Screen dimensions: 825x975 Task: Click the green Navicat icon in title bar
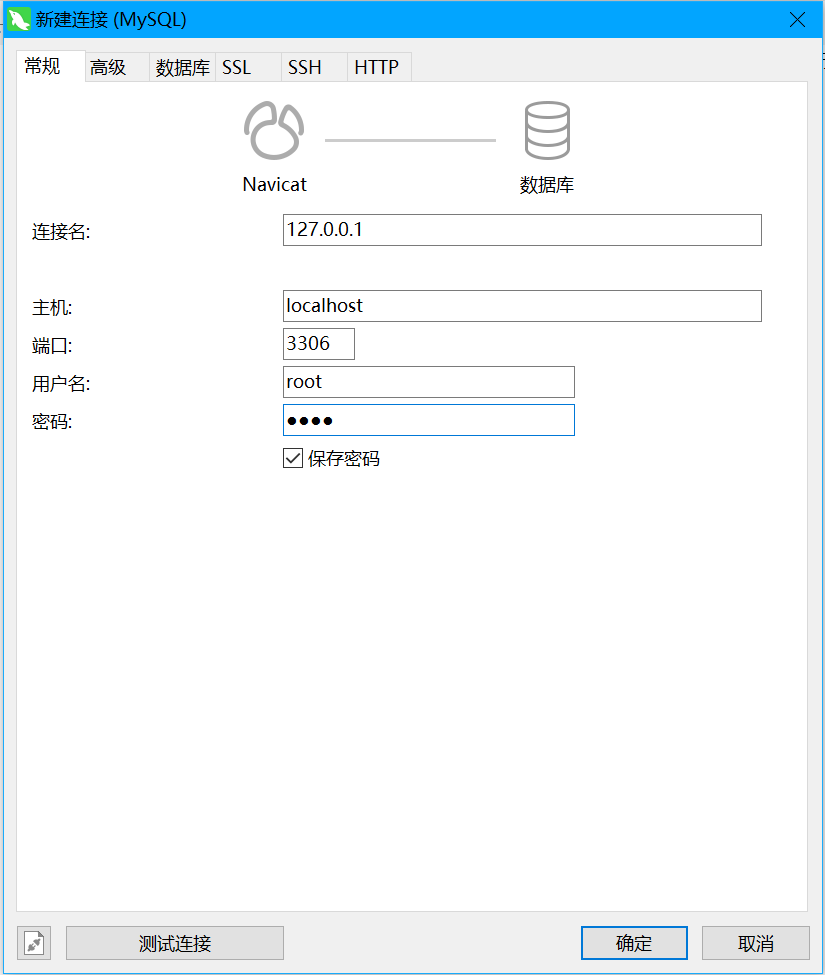[19, 19]
